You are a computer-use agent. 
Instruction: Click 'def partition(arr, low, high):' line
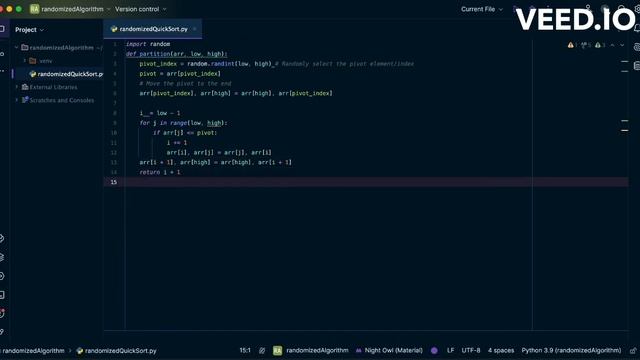176,54
